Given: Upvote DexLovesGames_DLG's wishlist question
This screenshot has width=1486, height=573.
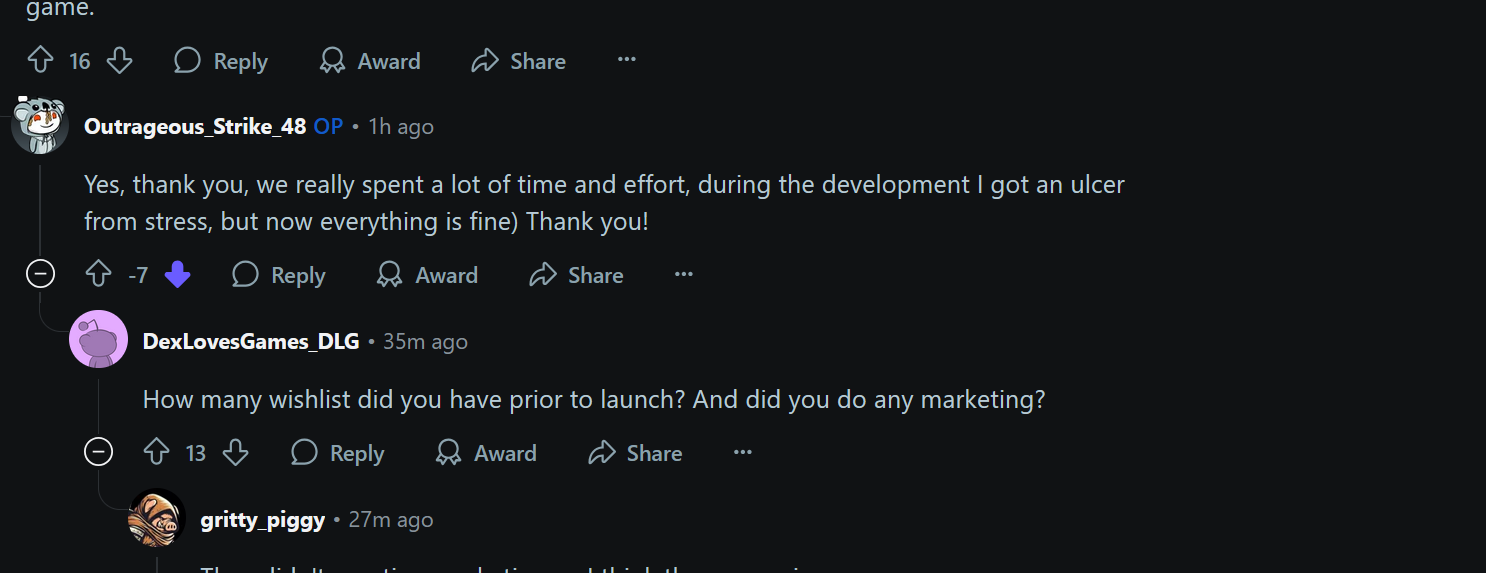Looking at the screenshot, I should click(x=157, y=453).
